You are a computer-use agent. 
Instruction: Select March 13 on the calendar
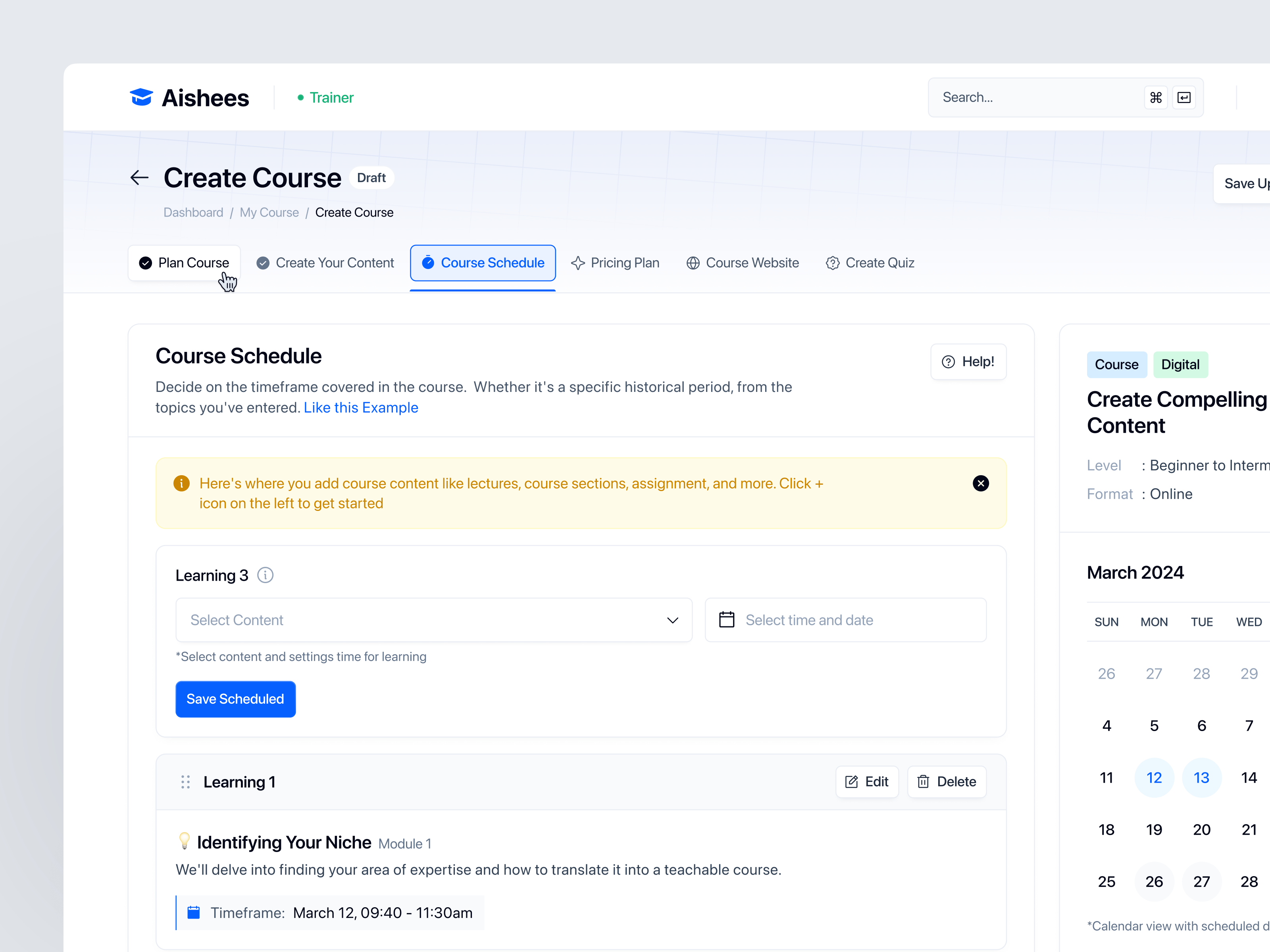pos(1202,777)
